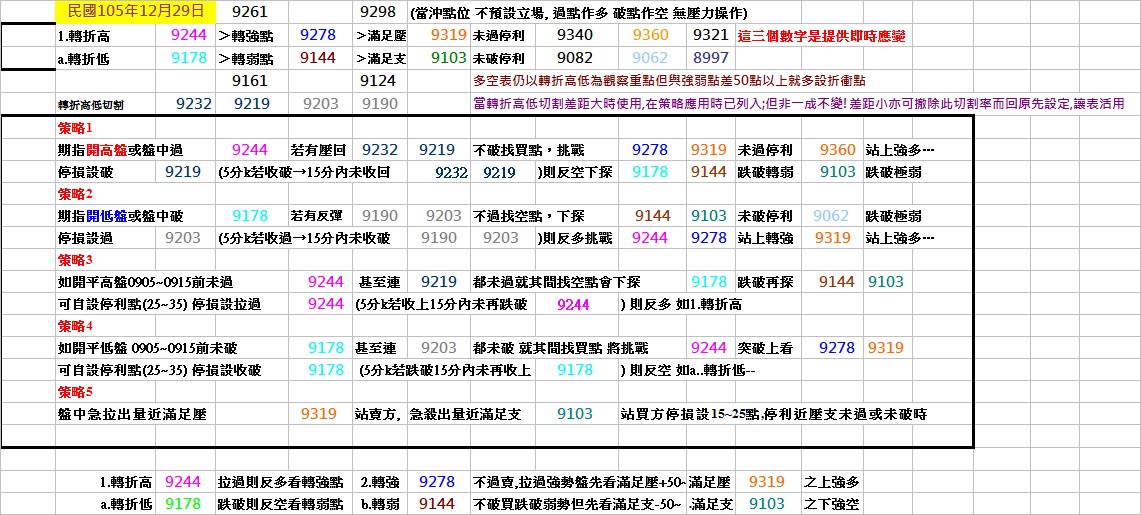Click the note starting with 站買方停損設15~25點
Screen dimensions: 1141x515
pos(774,415)
